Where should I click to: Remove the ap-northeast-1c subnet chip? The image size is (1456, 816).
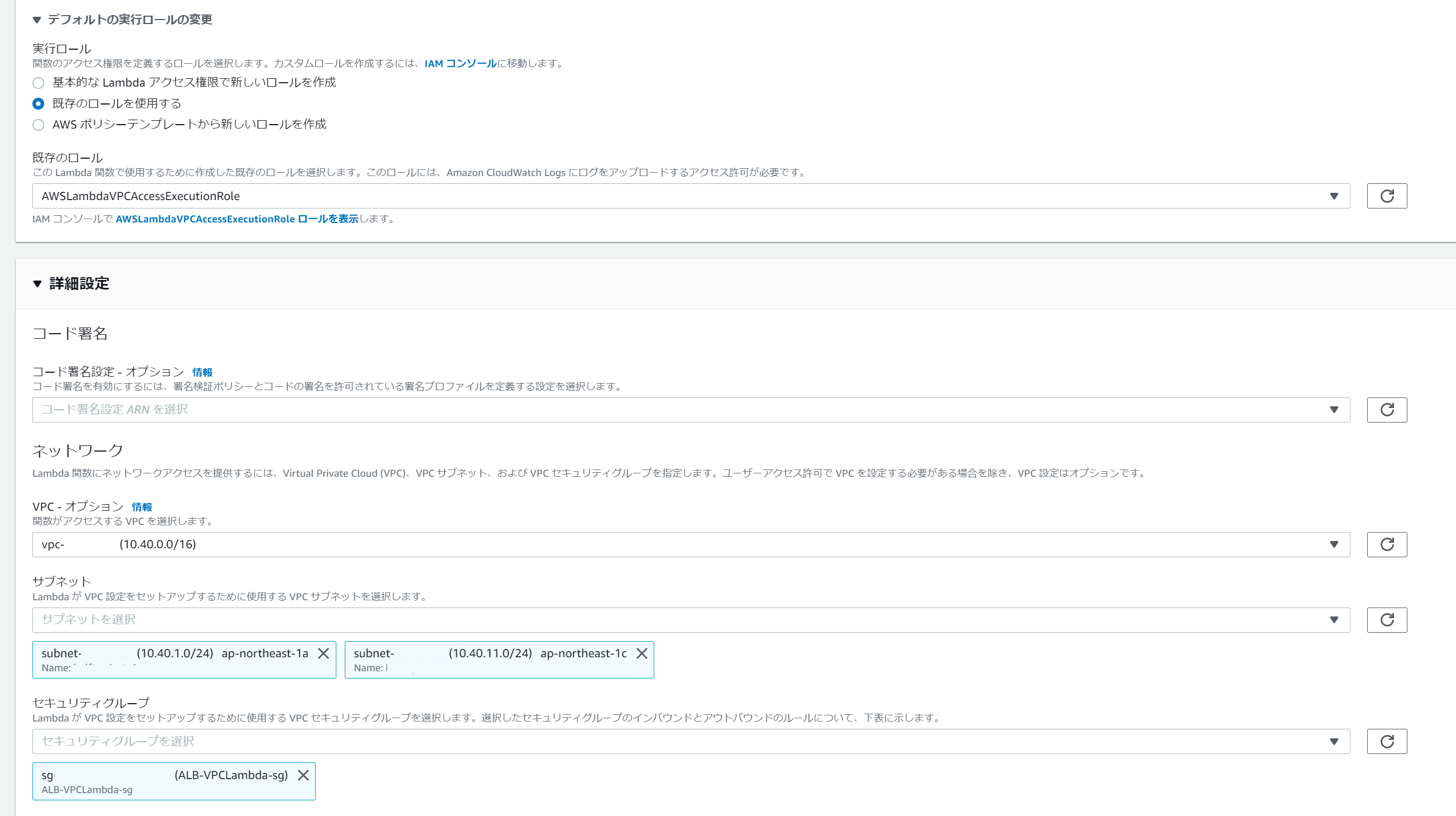[x=641, y=654]
